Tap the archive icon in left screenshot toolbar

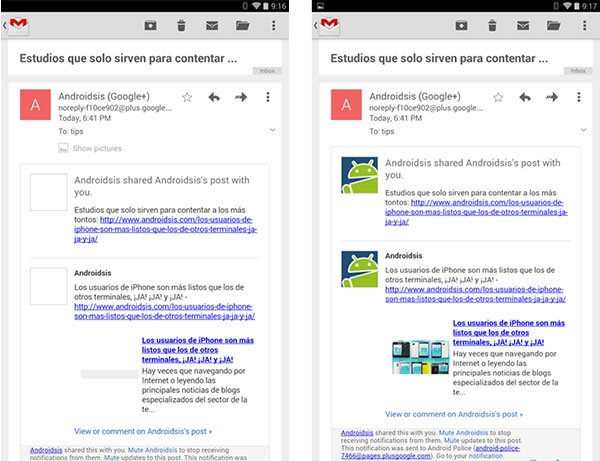pyautogui.click(x=150, y=26)
